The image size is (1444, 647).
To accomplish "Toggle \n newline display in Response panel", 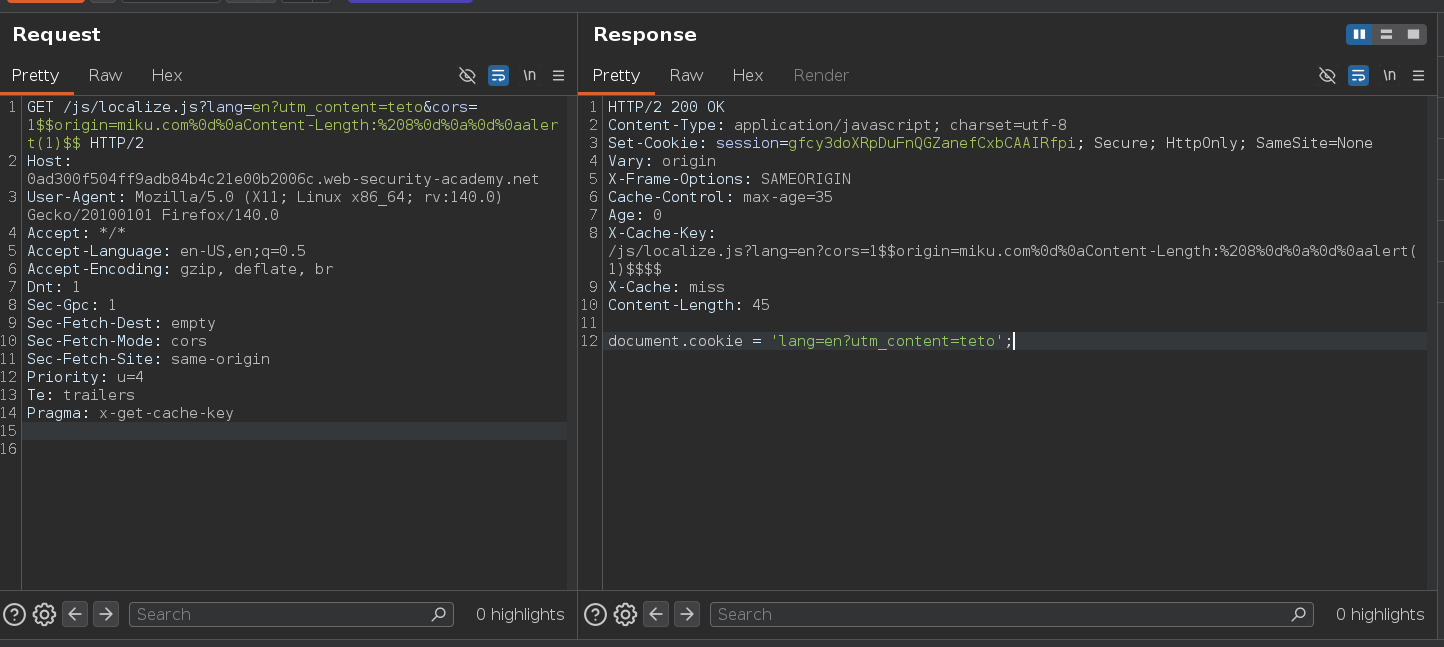I will (1390, 75).
